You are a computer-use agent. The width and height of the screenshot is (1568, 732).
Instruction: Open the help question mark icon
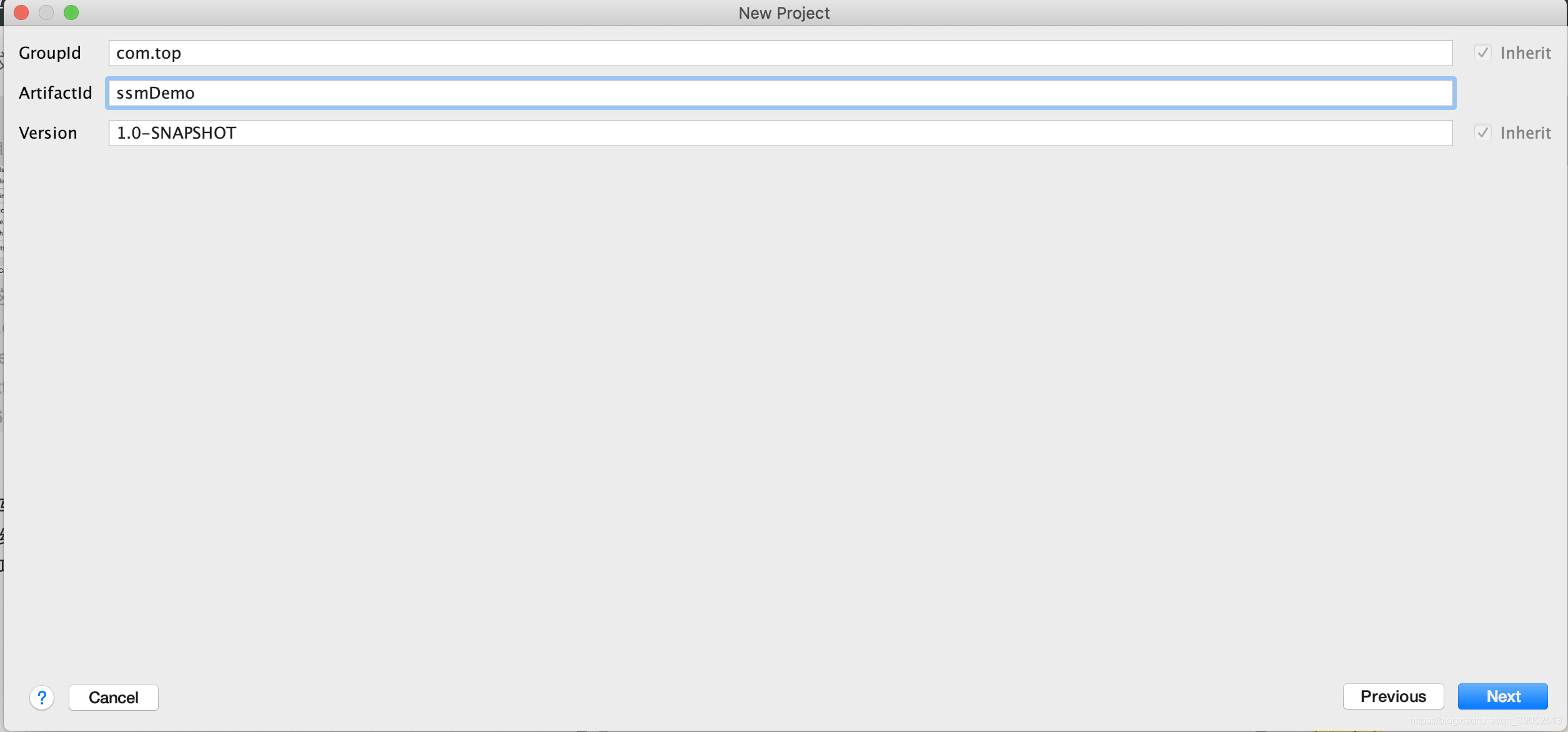[x=42, y=698]
